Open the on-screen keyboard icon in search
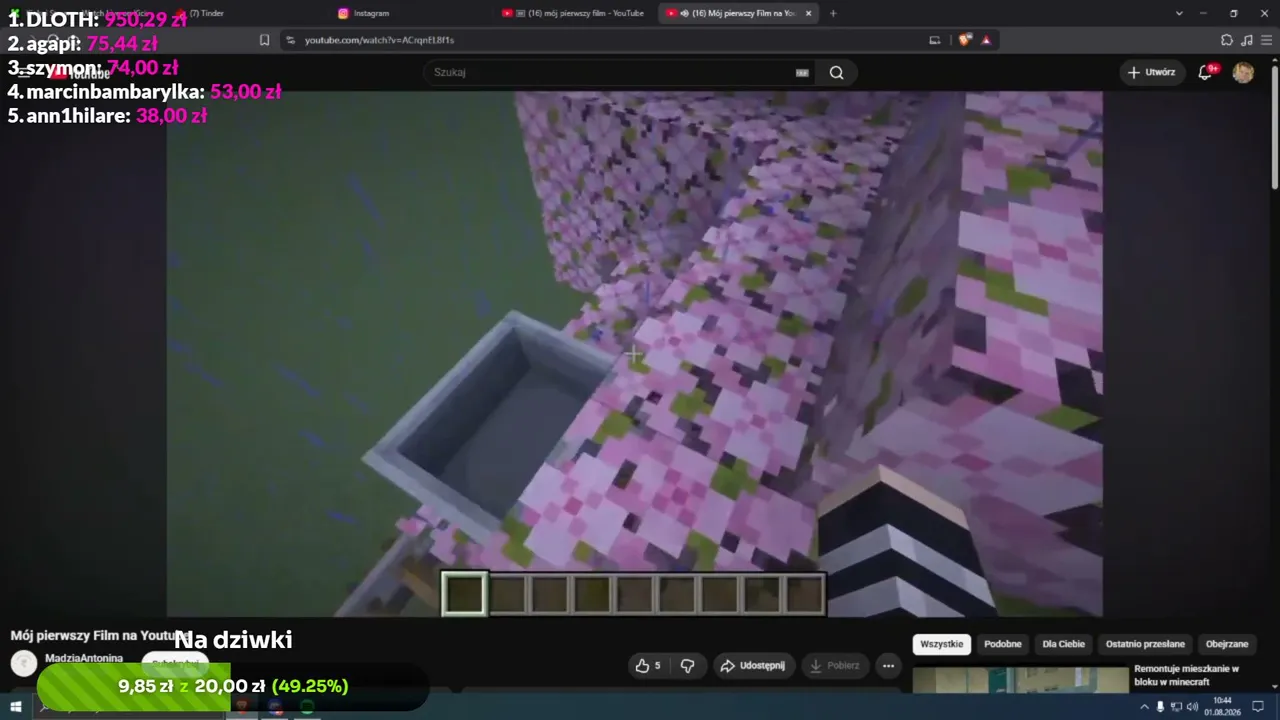This screenshot has width=1280, height=720. click(x=801, y=72)
